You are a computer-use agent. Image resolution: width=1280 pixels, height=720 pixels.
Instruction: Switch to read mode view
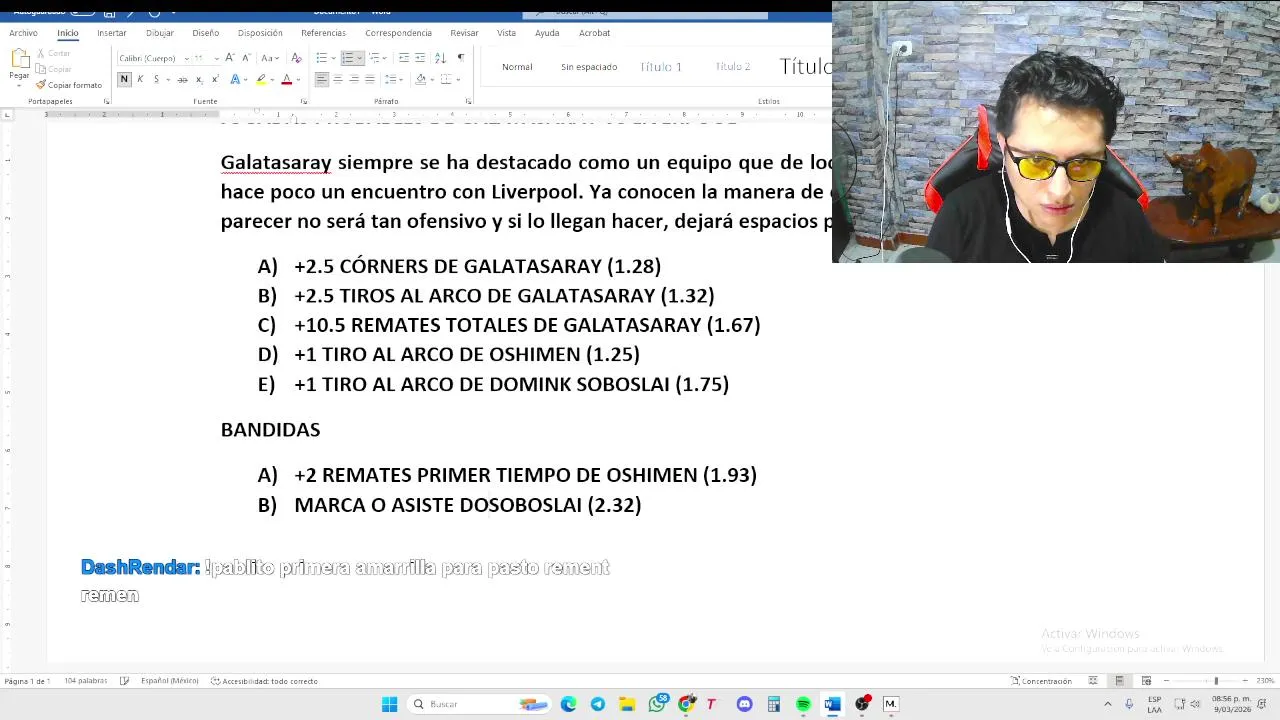click(x=1093, y=681)
